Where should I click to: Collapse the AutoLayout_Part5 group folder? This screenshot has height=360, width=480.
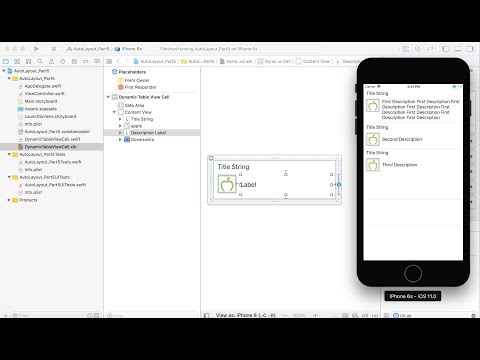tap(9, 79)
